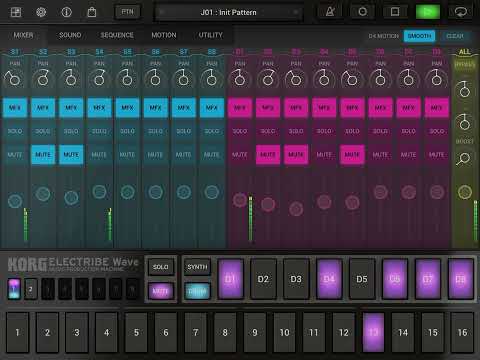Select the D8 drum pad
480x360 pixels.
coord(460,279)
